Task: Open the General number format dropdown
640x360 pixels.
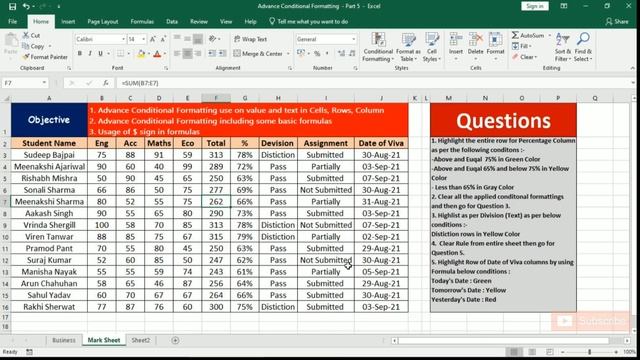Action: [353, 39]
